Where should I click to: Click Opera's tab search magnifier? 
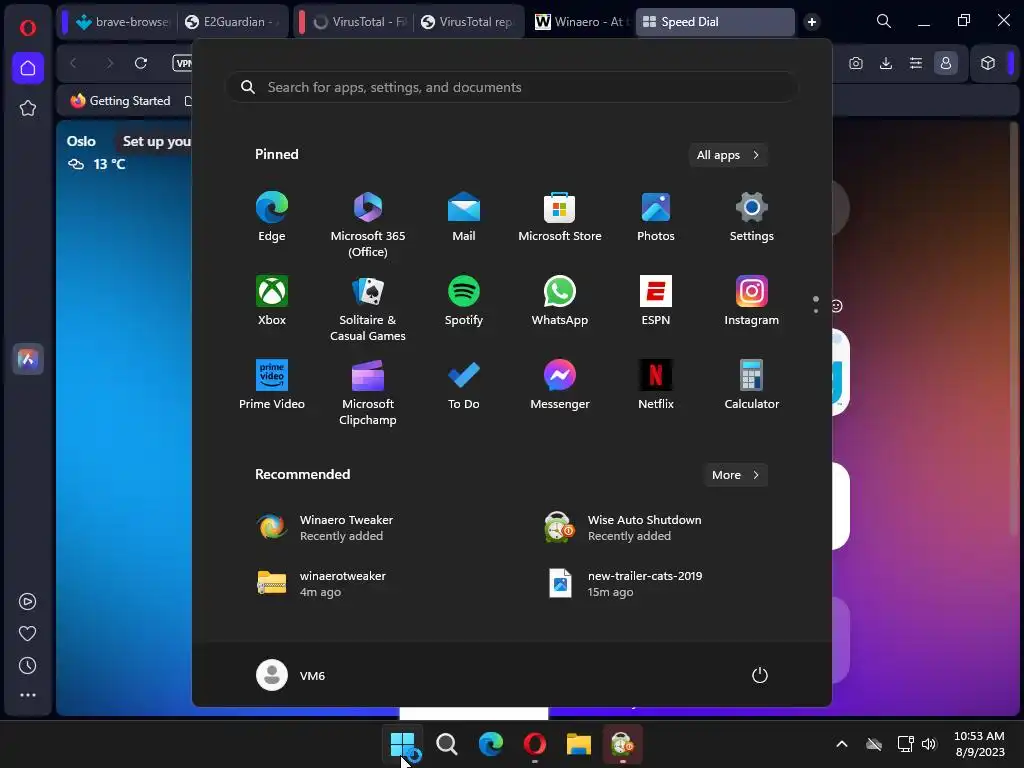(x=884, y=21)
